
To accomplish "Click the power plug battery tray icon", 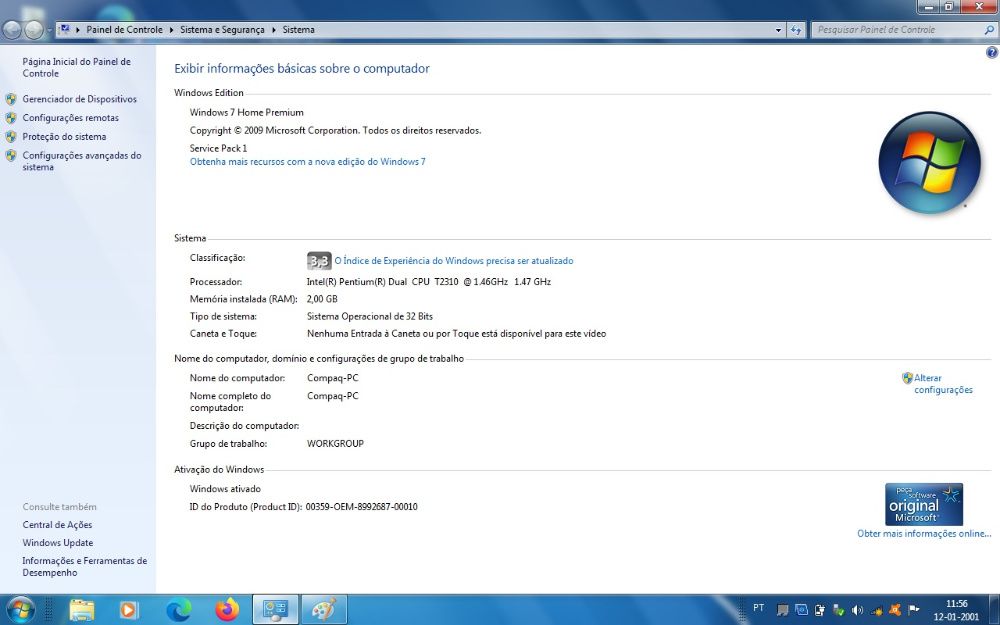I will point(820,610).
